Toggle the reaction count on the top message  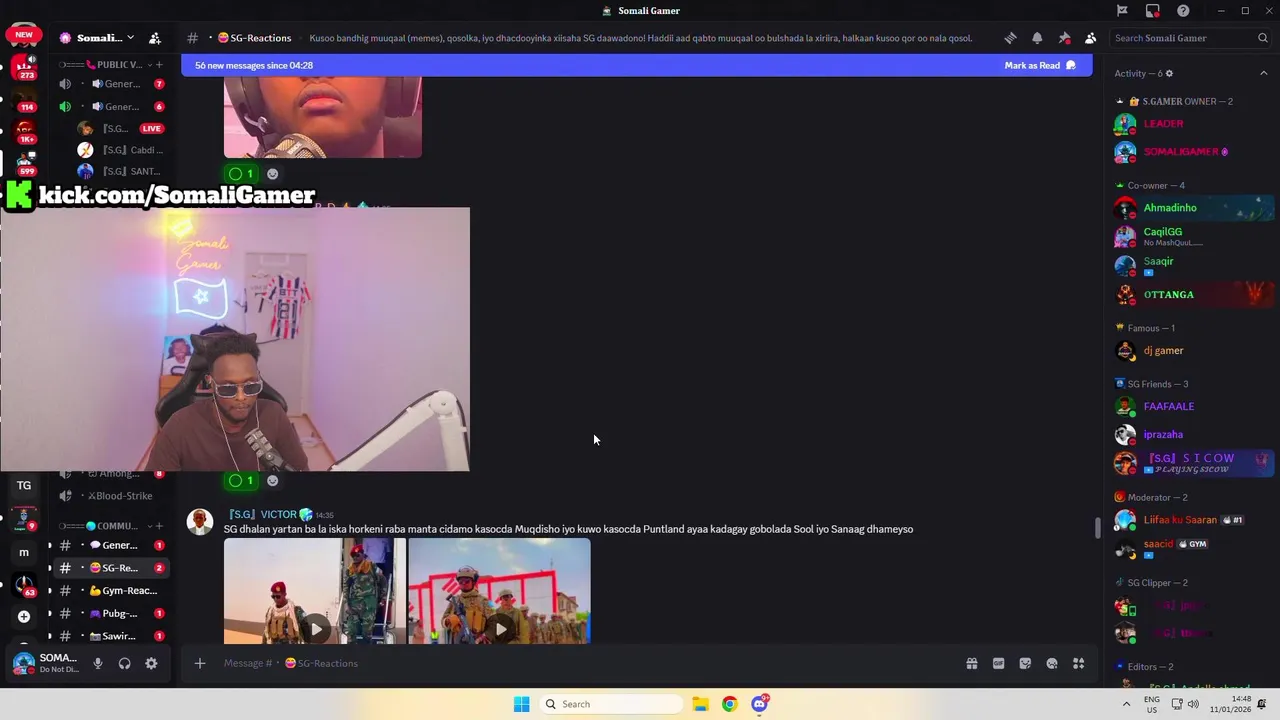[241, 174]
